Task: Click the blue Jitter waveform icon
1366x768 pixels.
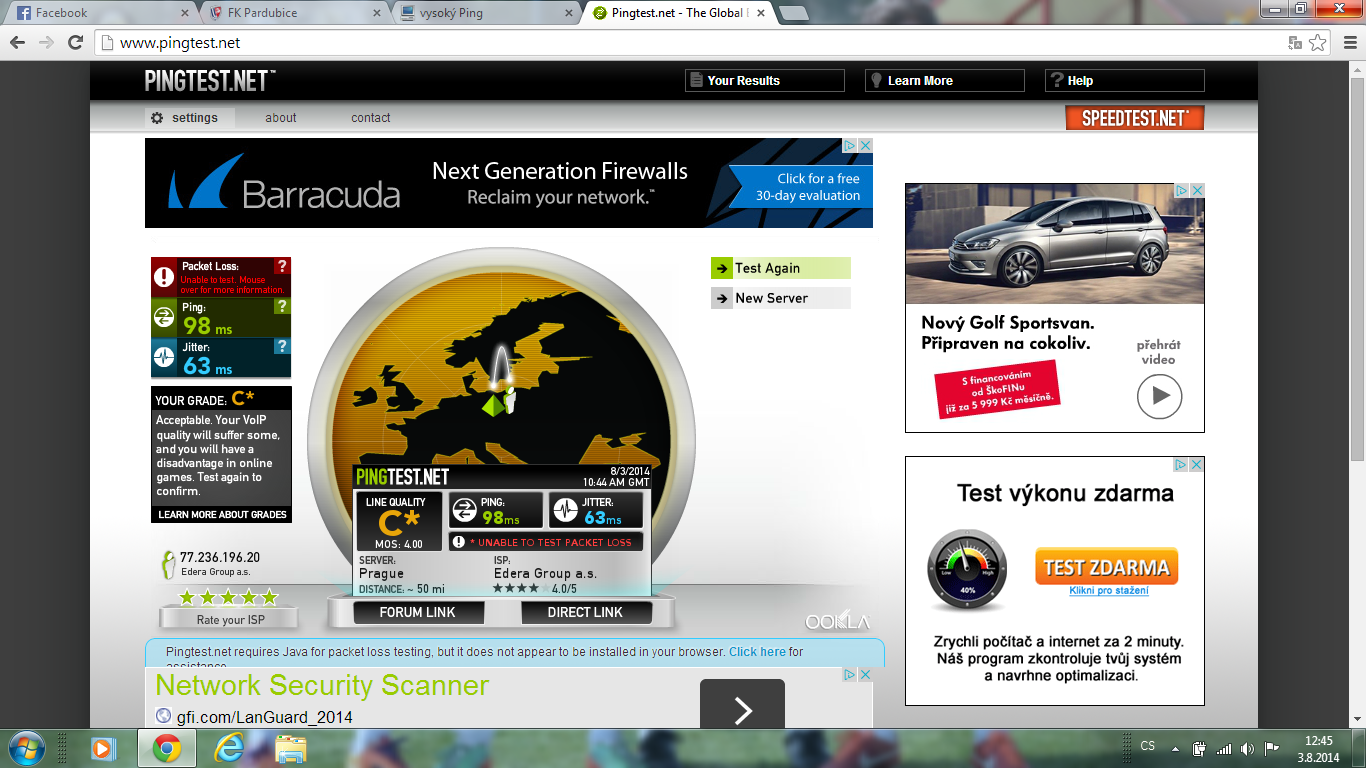Action: (164, 358)
